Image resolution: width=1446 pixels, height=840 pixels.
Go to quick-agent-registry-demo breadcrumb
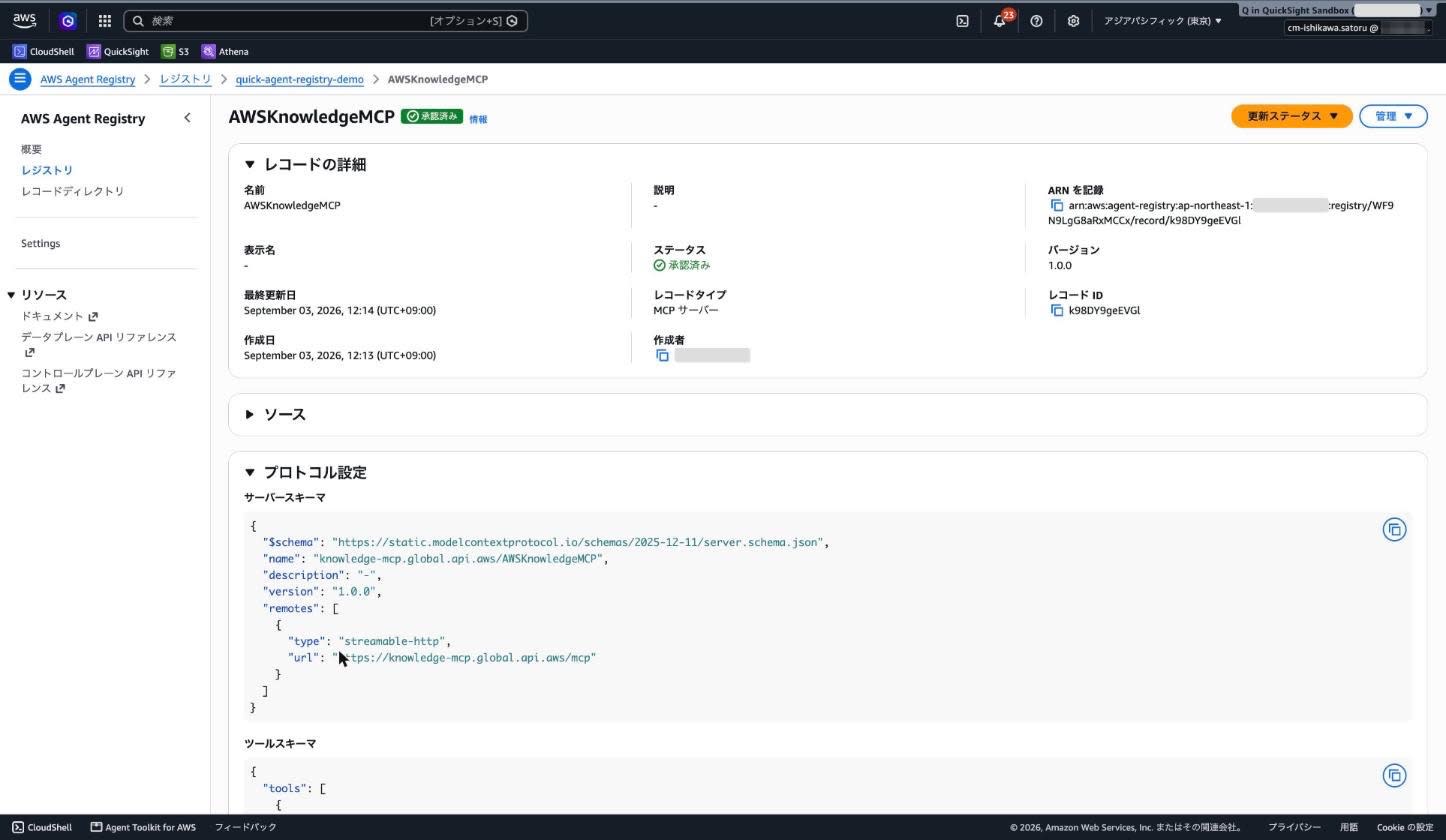300,79
